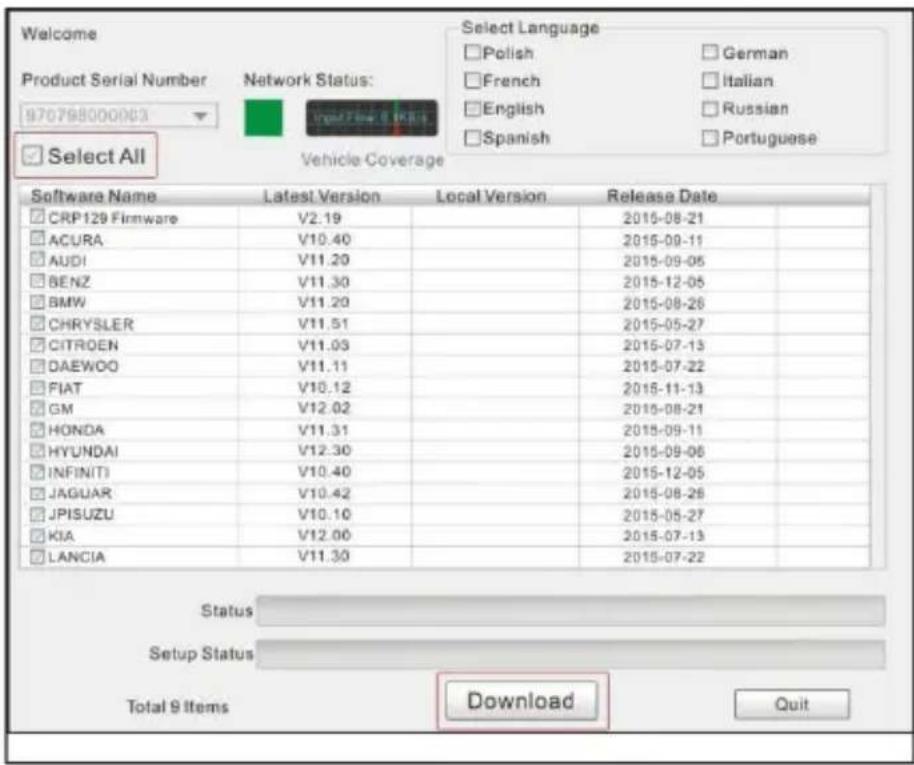Click the green network status indicator
This screenshot has height=765, width=914.
tap(263, 118)
